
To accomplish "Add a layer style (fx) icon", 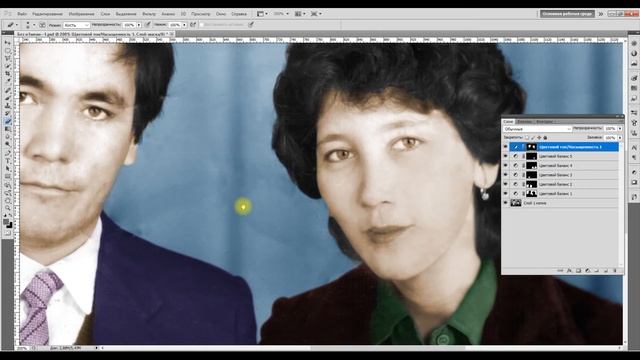I will tap(569, 270).
